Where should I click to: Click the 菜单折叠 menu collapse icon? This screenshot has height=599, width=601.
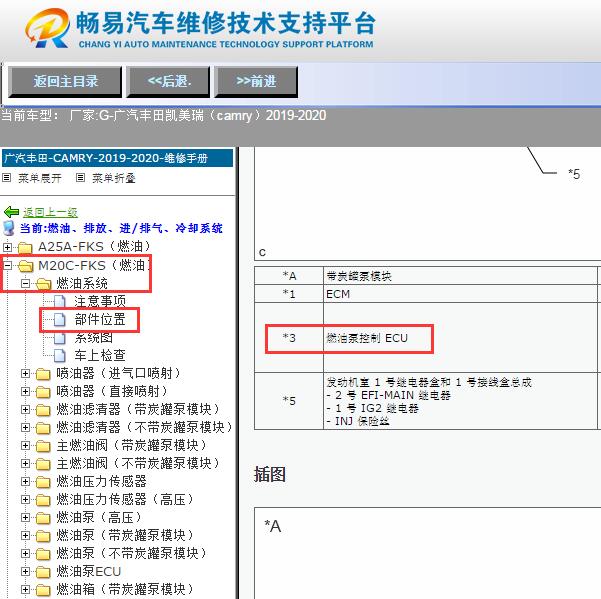click(x=80, y=177)
